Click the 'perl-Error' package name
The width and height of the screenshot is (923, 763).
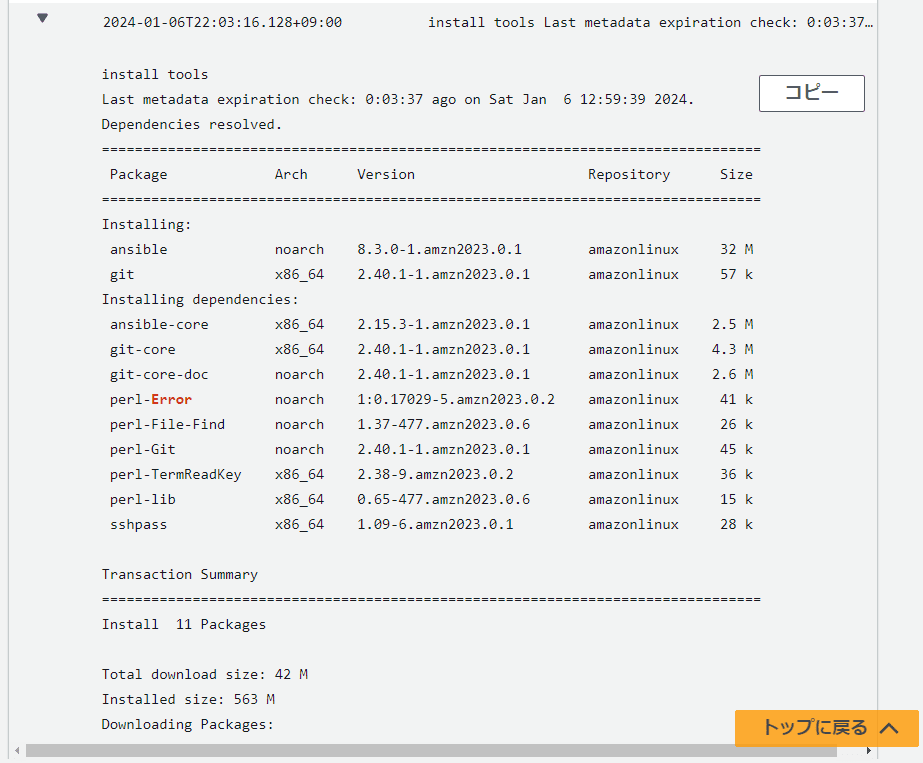tap(151, 400)
